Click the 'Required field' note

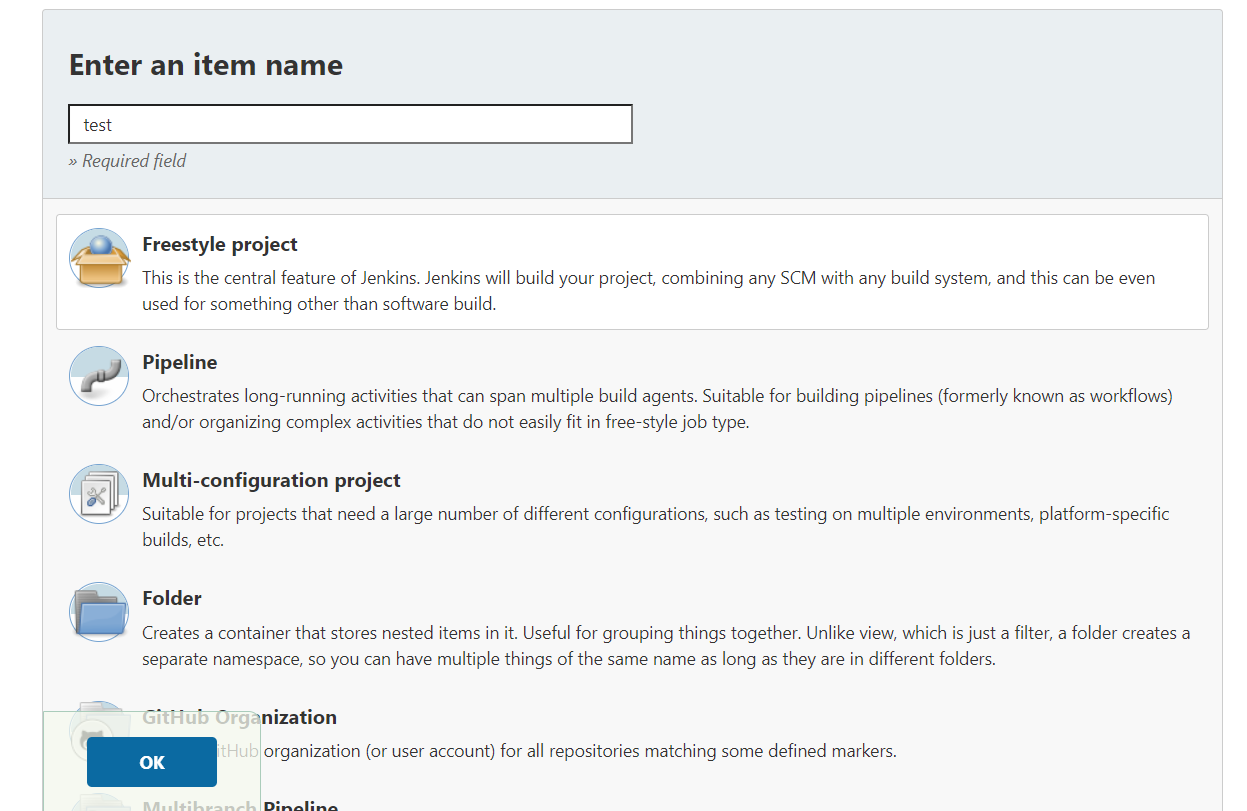(x=127, y=161)
